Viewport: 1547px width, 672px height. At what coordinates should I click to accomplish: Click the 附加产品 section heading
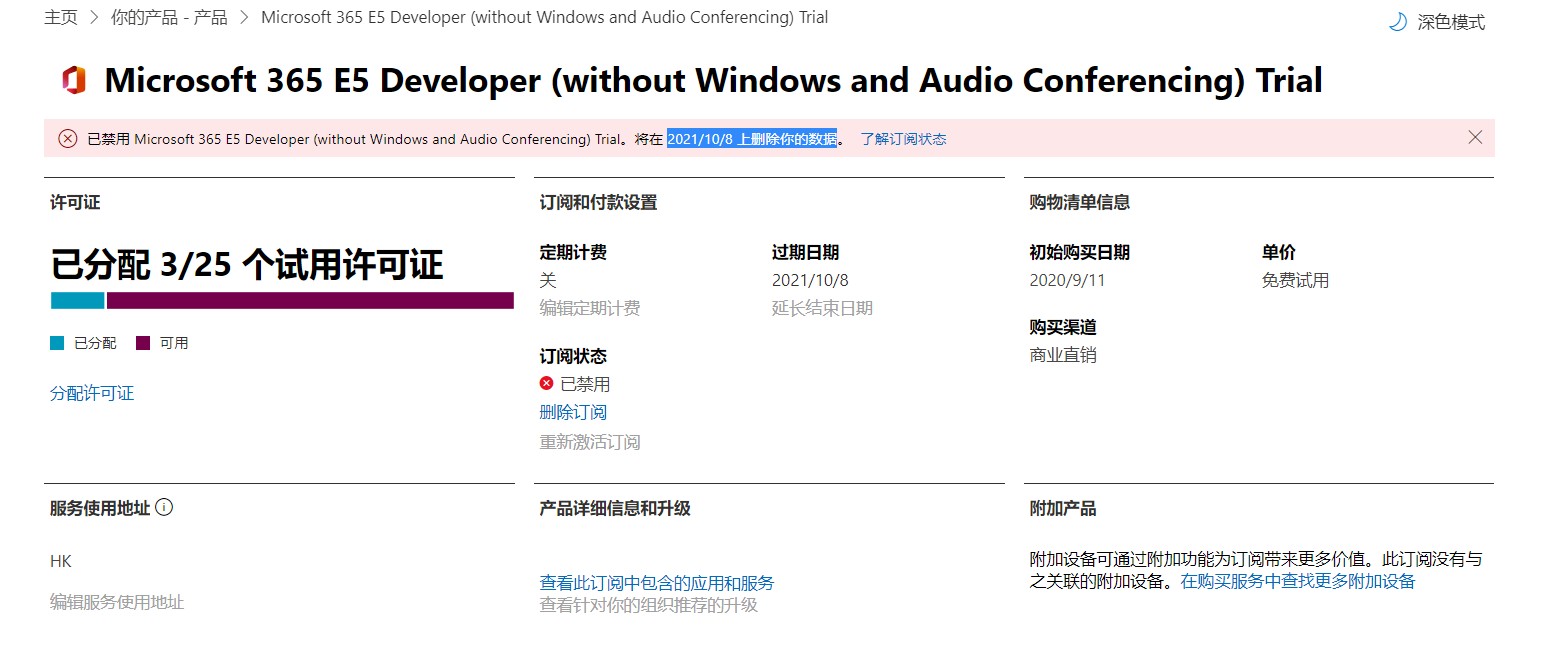[1062, 508]
